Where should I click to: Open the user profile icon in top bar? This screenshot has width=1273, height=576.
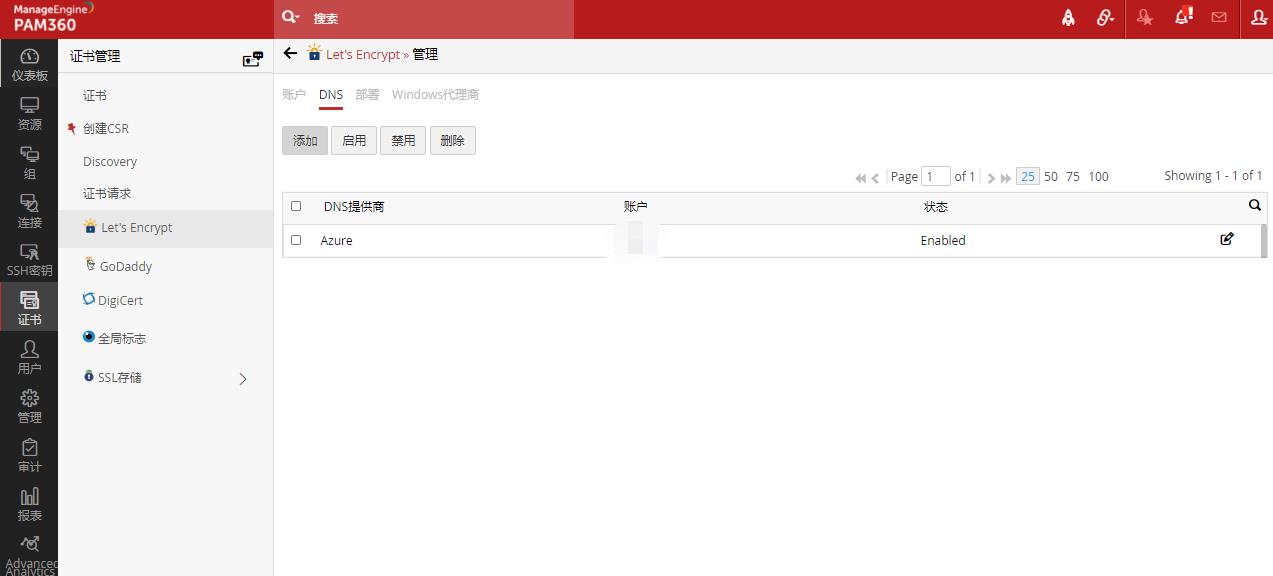coord(1259,18)
